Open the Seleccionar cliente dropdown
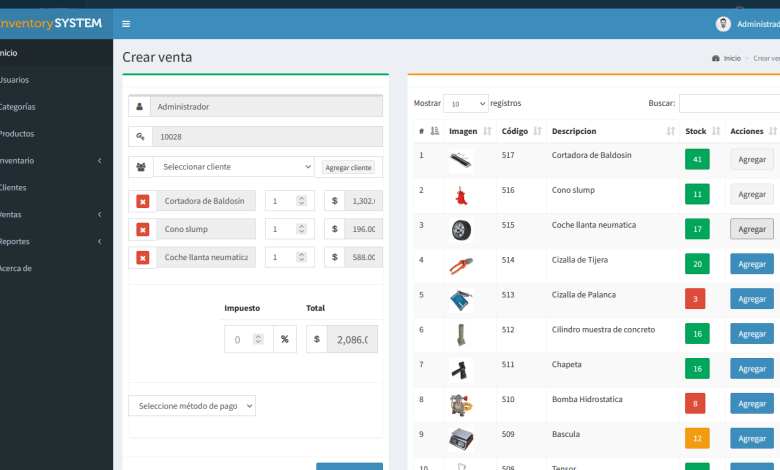780x470 pixels. click(233, 167)
